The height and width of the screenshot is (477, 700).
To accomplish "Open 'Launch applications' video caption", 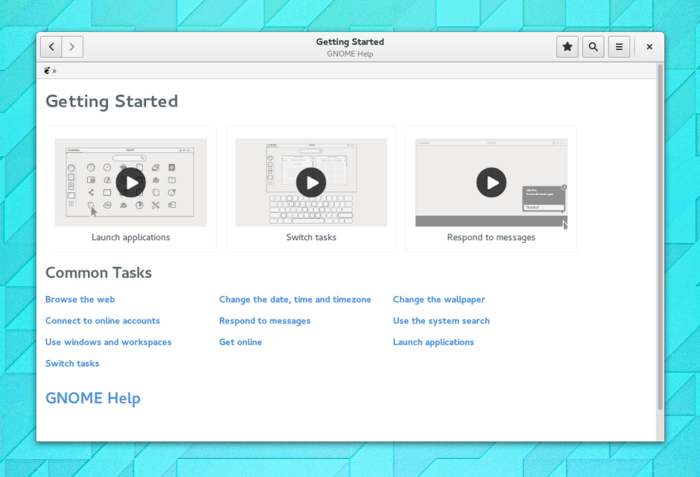I will pos(131,237).
